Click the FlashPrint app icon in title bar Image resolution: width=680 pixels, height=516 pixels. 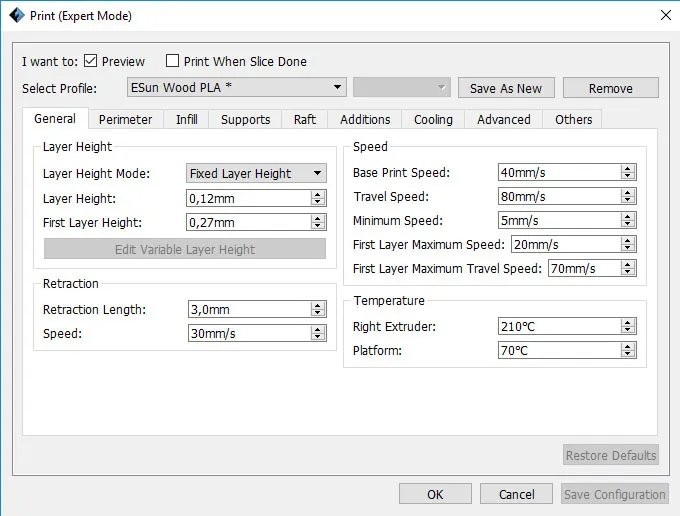click(17, 15)
